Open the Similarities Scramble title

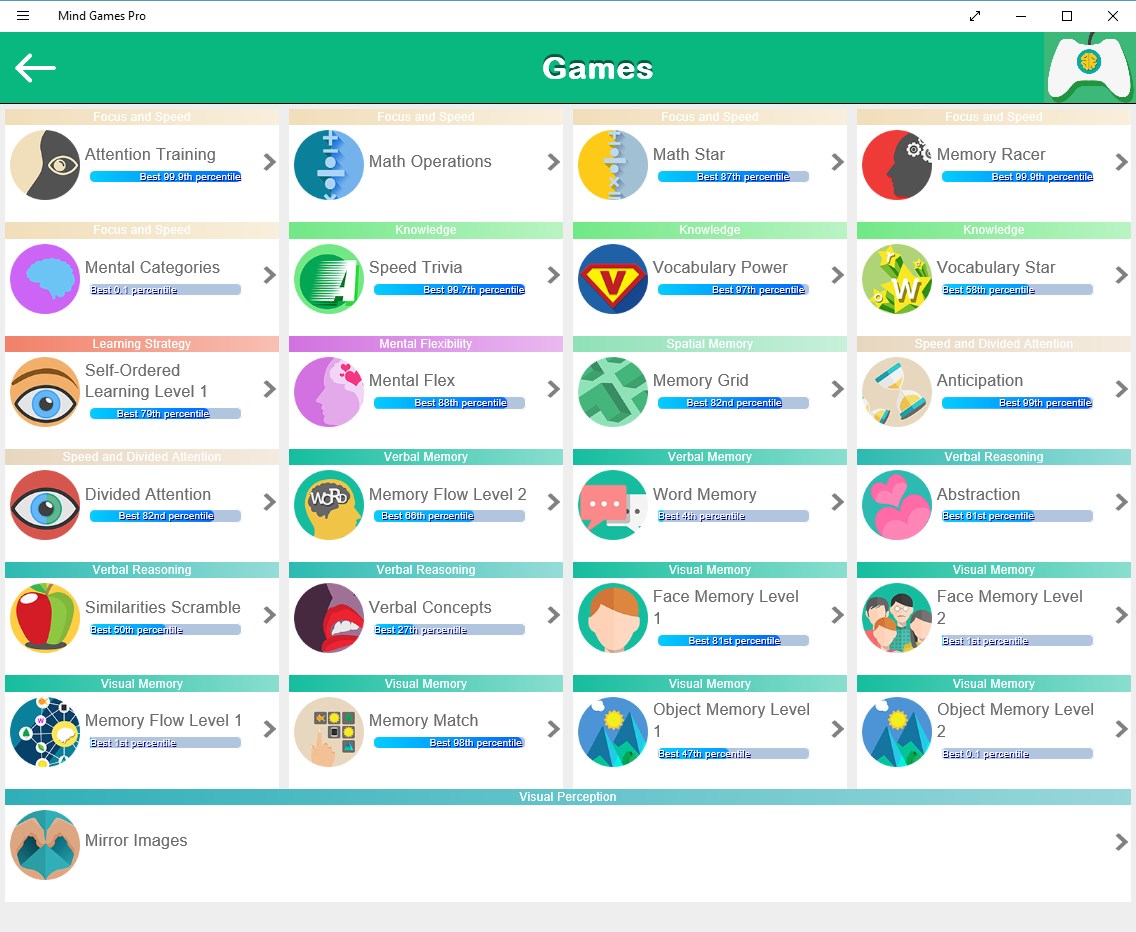pos(162,607)
